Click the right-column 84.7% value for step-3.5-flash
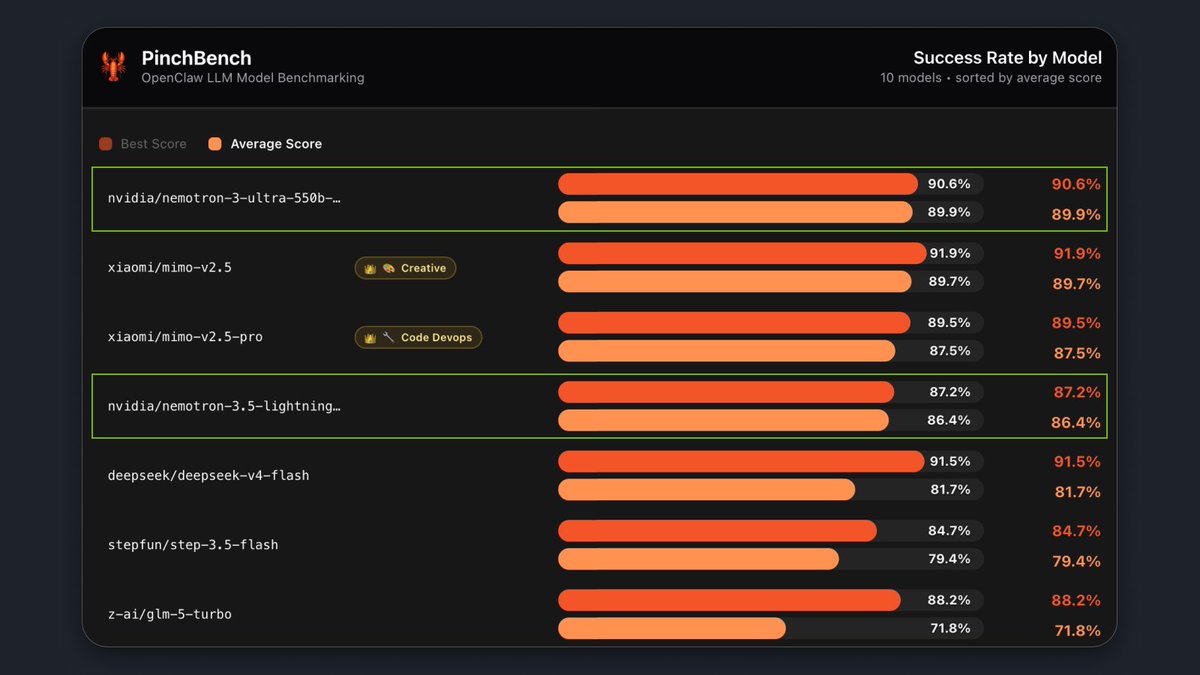This screenshot has height=675, width=1200. click(1076, 530)
